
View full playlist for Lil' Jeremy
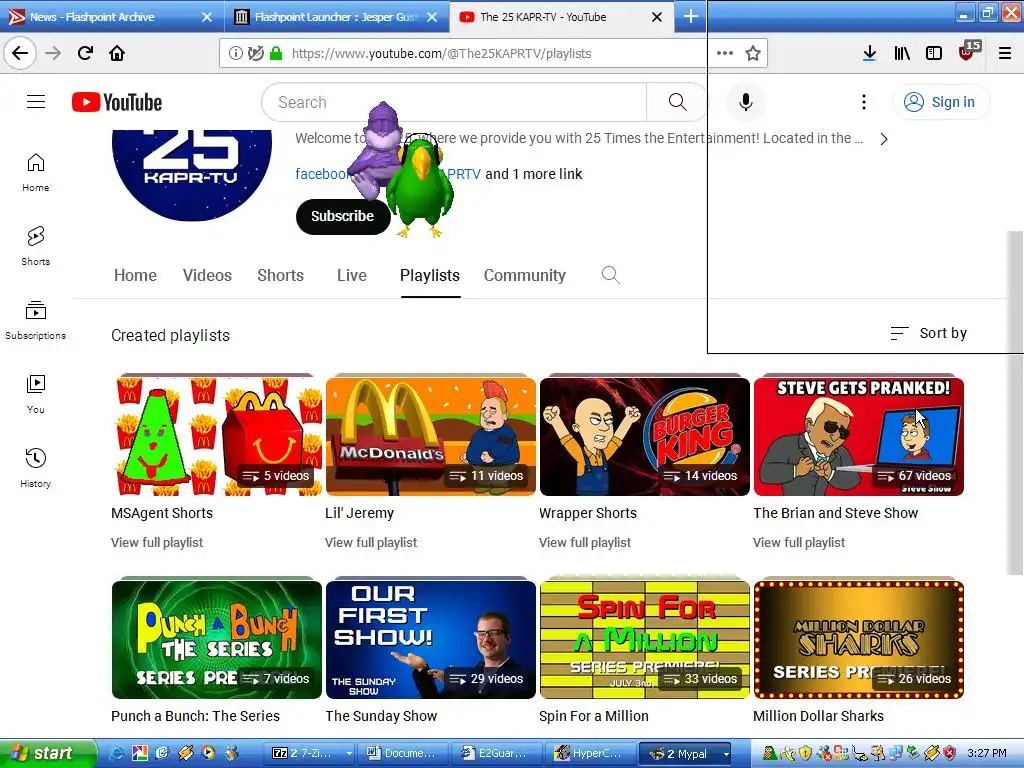[x=371, y=542]
